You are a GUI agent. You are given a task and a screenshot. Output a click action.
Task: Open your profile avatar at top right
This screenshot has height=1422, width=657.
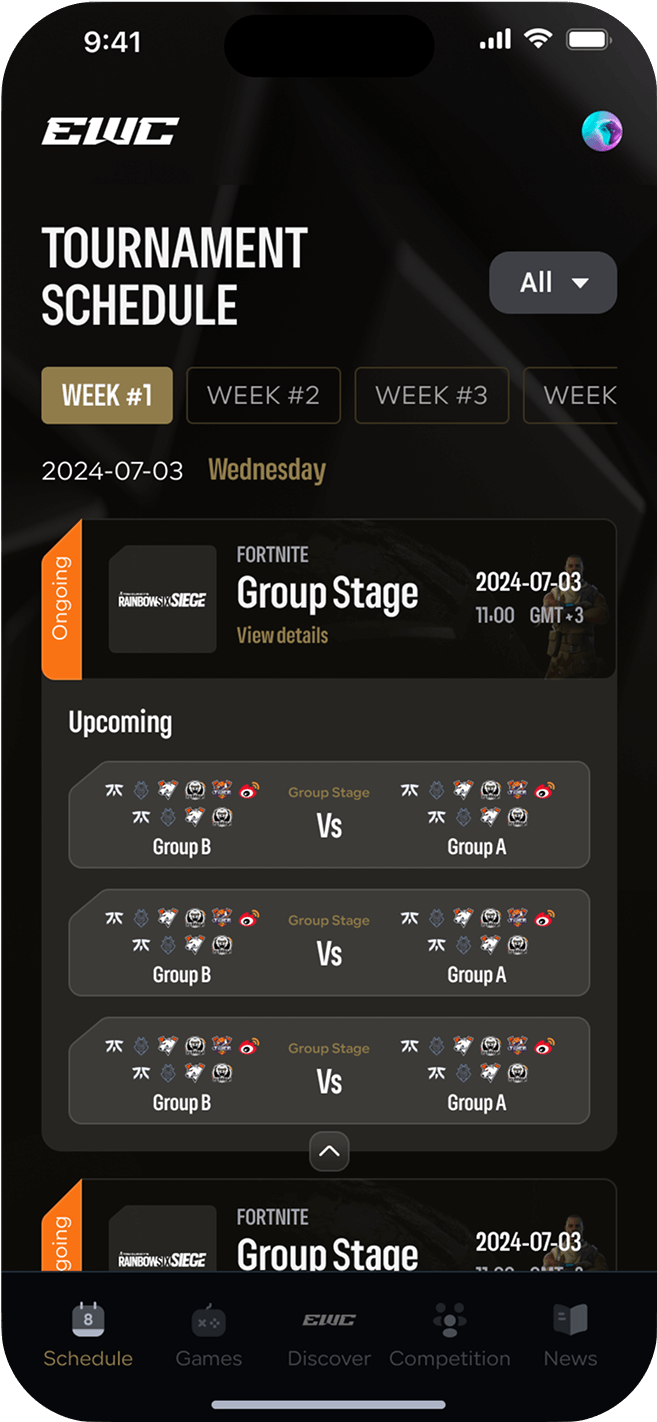click(x=601, y=130)
